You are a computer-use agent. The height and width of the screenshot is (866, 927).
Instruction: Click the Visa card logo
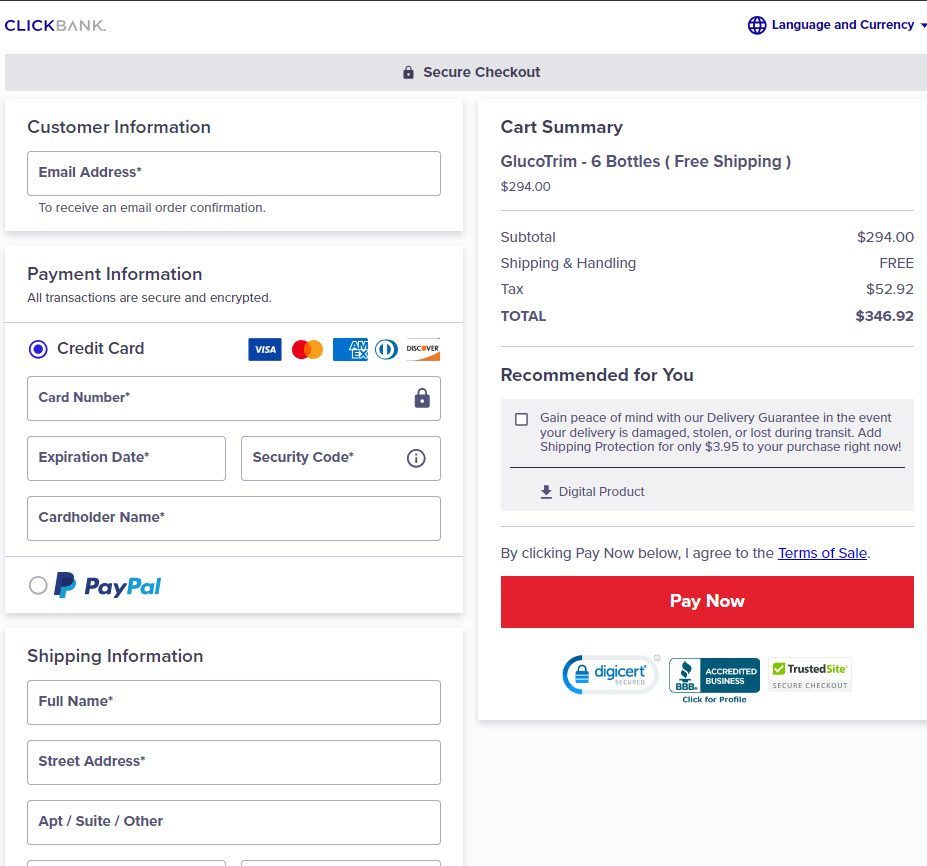pos(265,349)
